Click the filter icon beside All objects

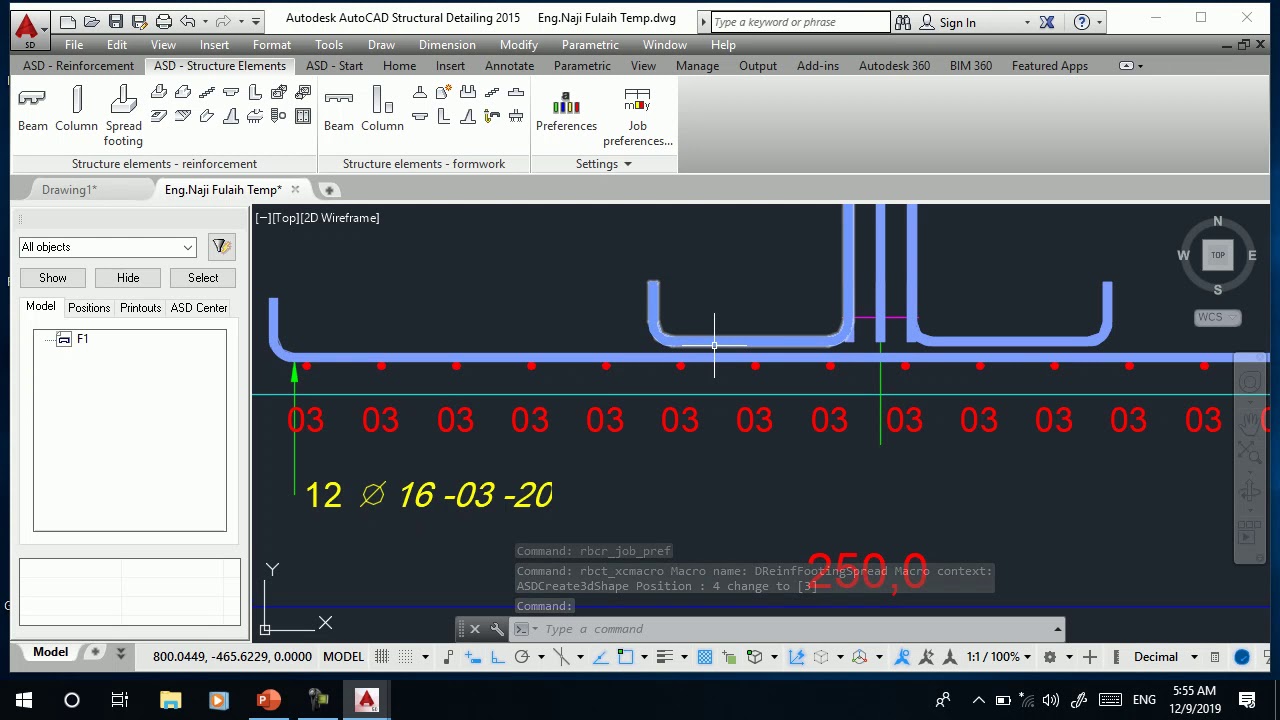221,247
